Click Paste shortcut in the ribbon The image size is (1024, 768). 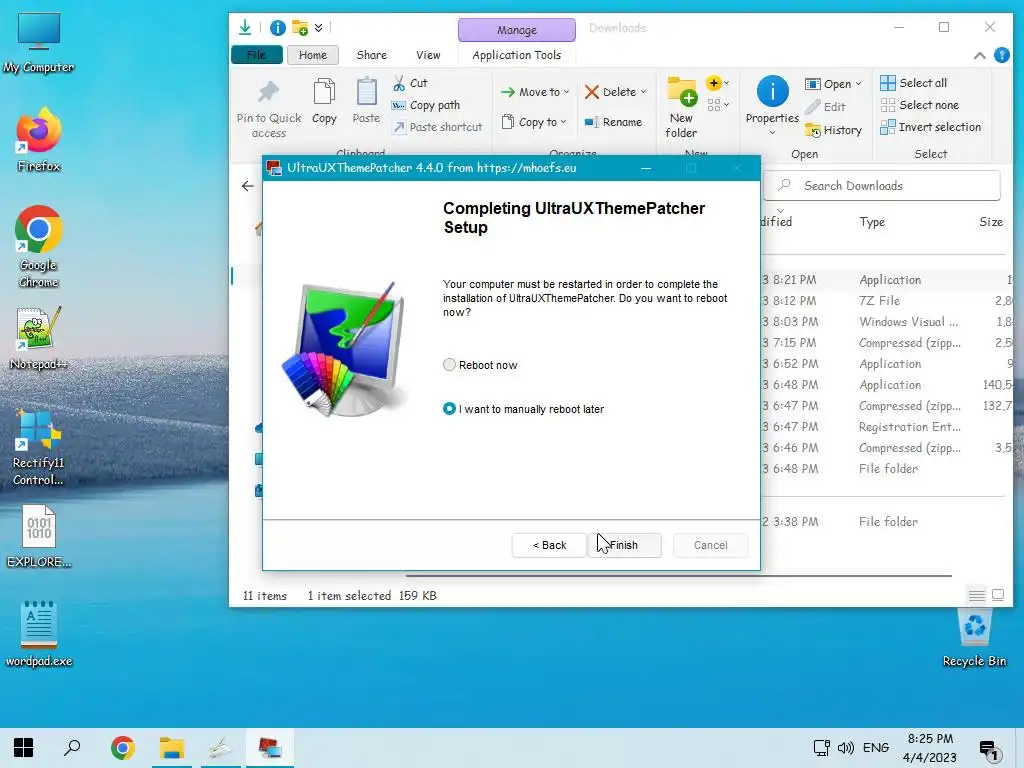coord(438,127)
